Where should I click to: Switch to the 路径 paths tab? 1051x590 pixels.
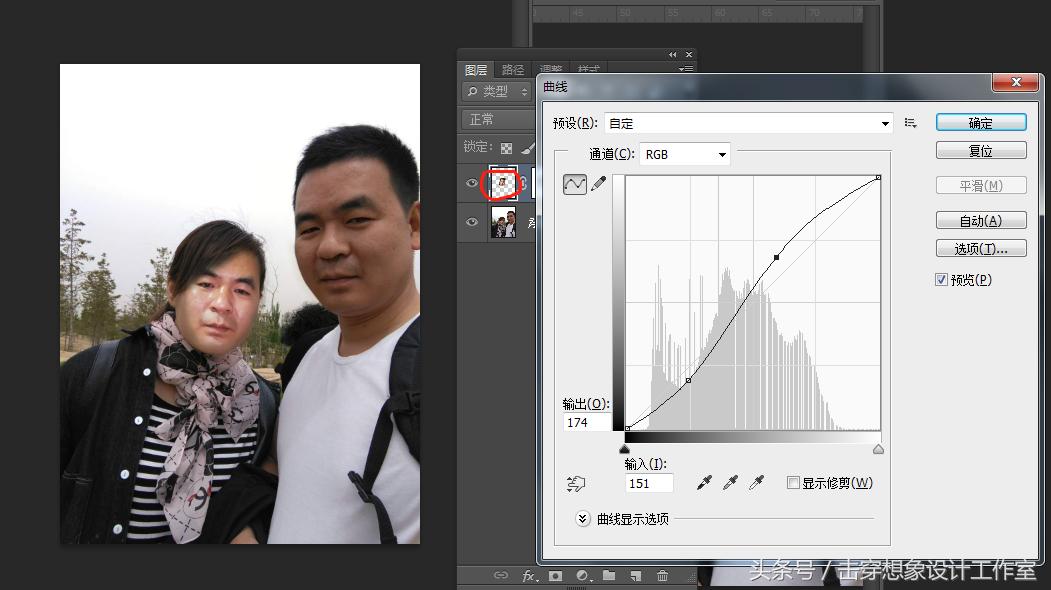(513, 69)
